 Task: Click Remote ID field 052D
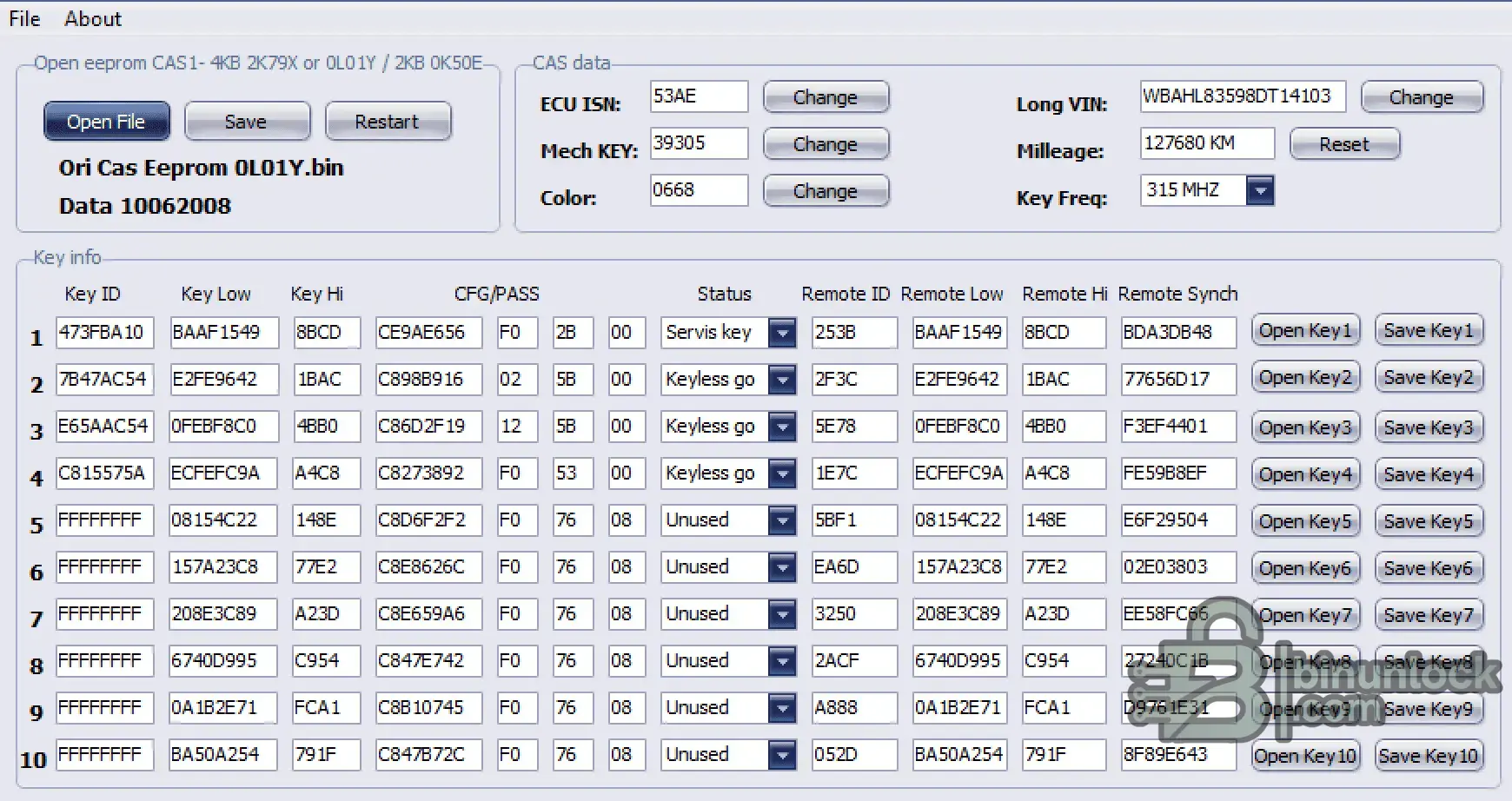tap(854, 755)
